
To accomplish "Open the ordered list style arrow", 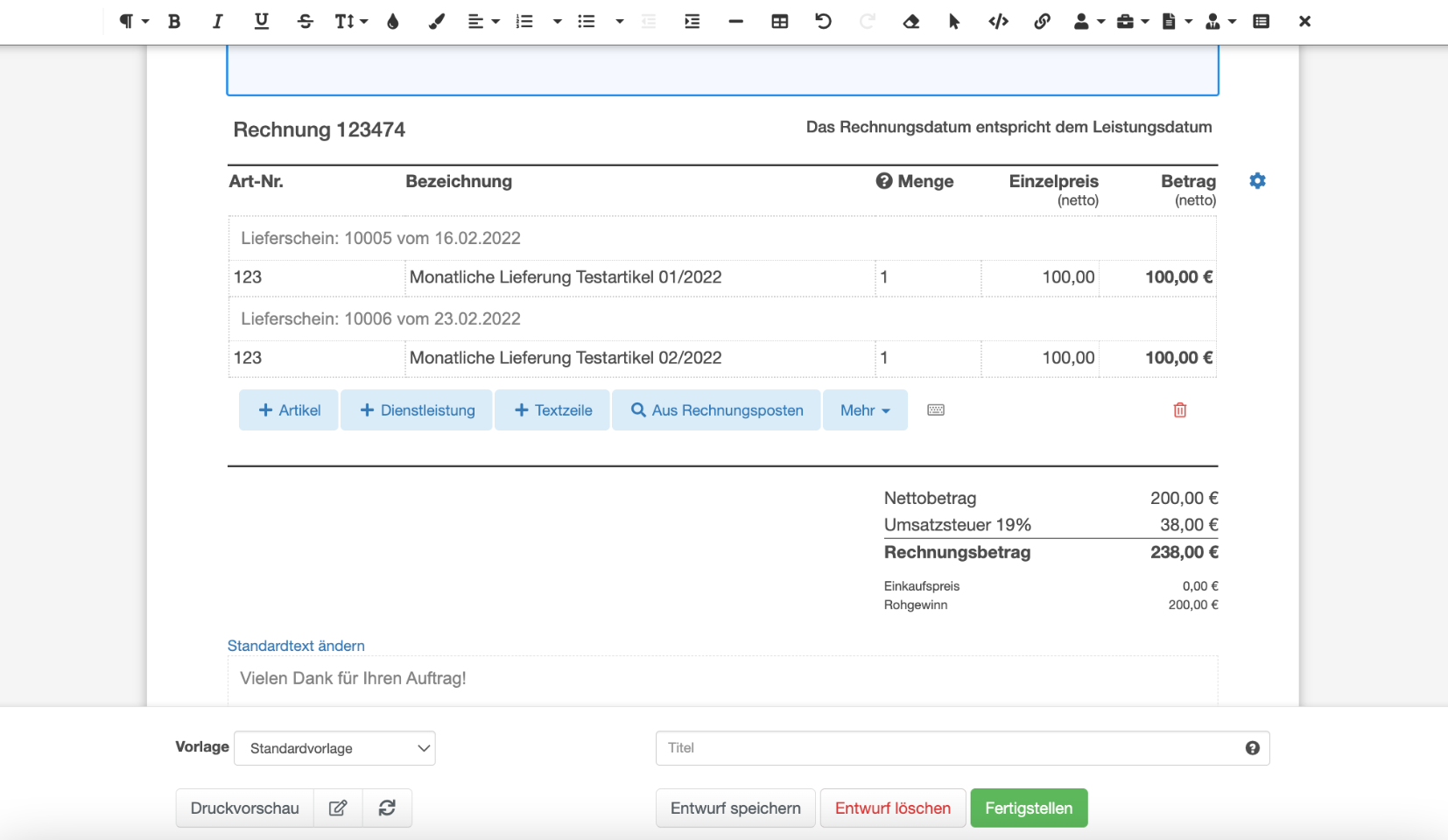I will point(557,21).
